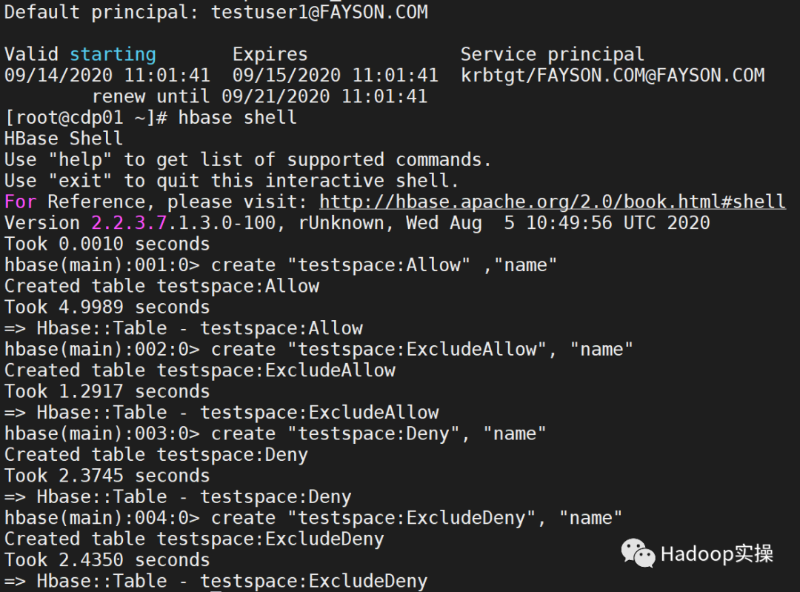The width and height of the screenshot is (800, 592).
Task: Click the krbtgt/FAYSON.COM@FAYSON.COM service principal
Action: [x=613, y=76]
